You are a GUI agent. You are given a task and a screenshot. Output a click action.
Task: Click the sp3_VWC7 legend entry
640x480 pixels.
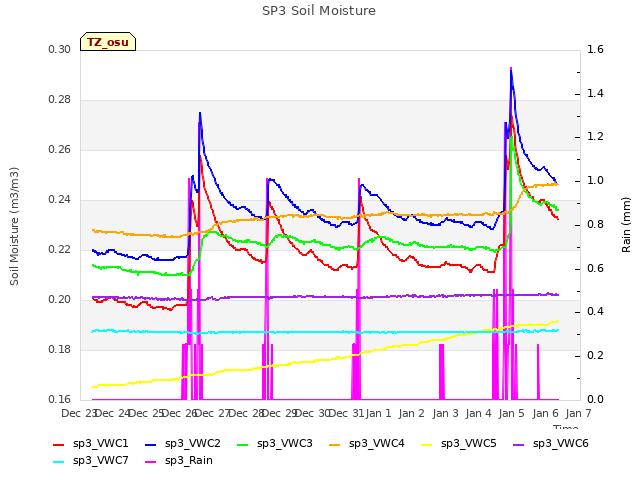[91, 460]
